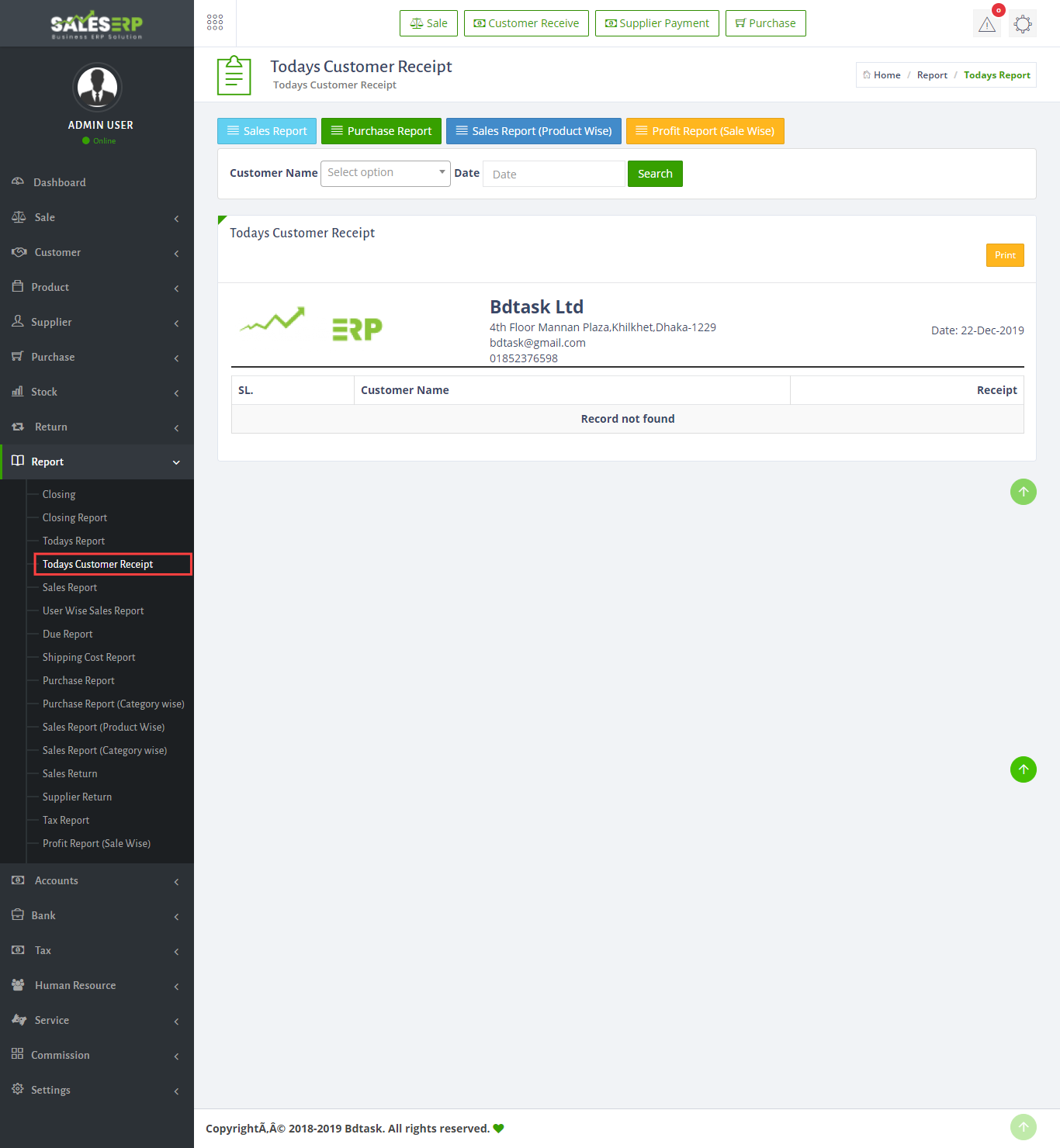Select Due Report in sidebar
Viewport: 1060px width, 1148px height.
(x=68, y=634)
